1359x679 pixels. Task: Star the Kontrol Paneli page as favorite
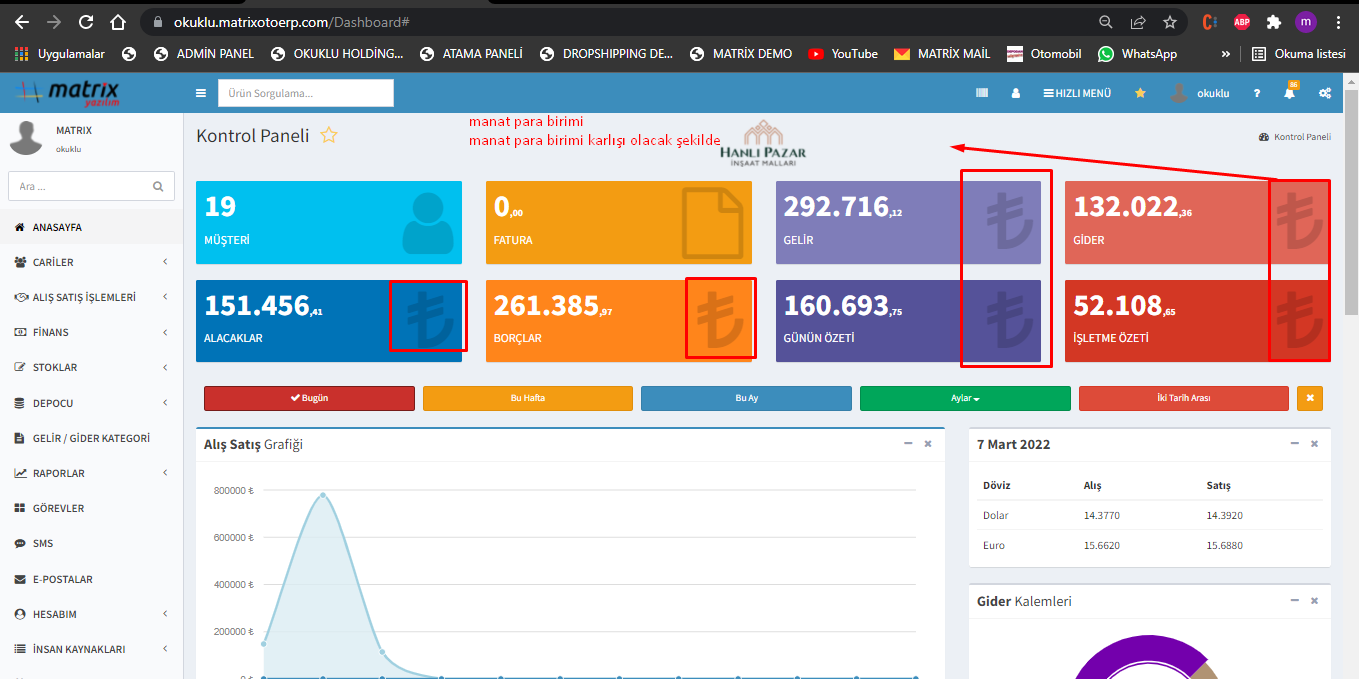pos(329,136)
